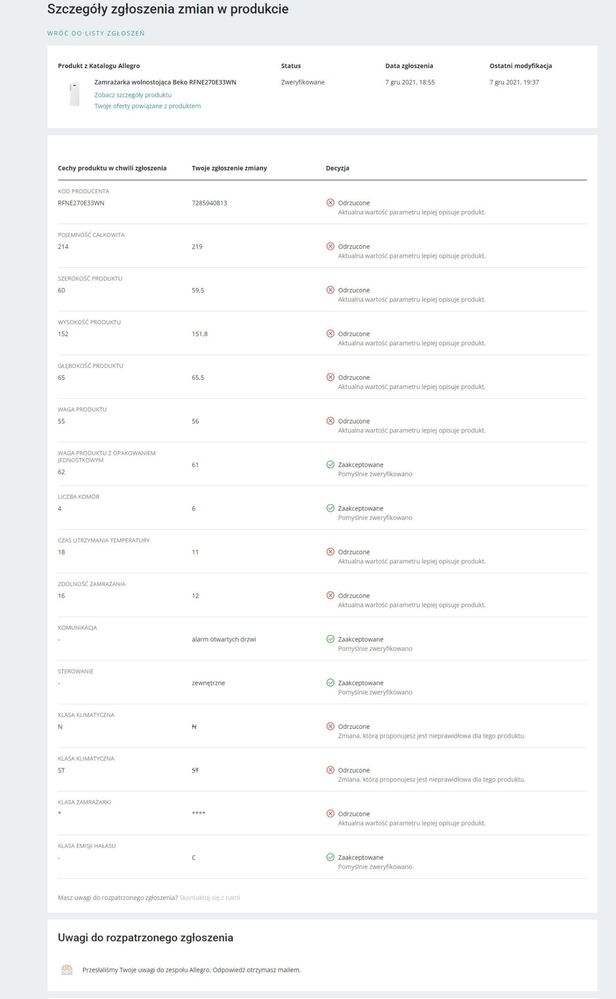Go back via Wróć do listy zgłoszeń
Viewport: 616px width, 999px height.
[x=95, y=33]
